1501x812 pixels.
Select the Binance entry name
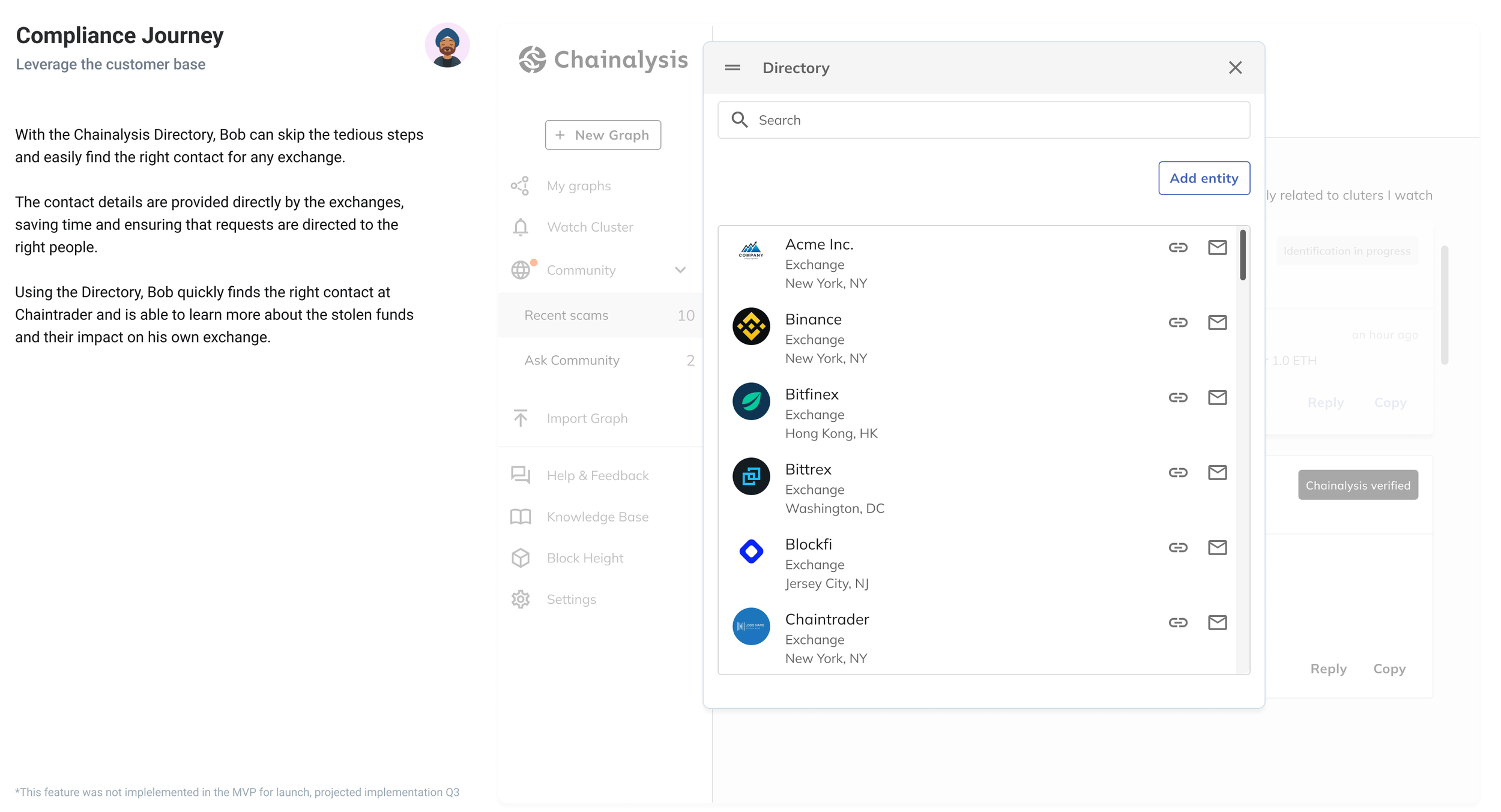(x=813, y=319)
